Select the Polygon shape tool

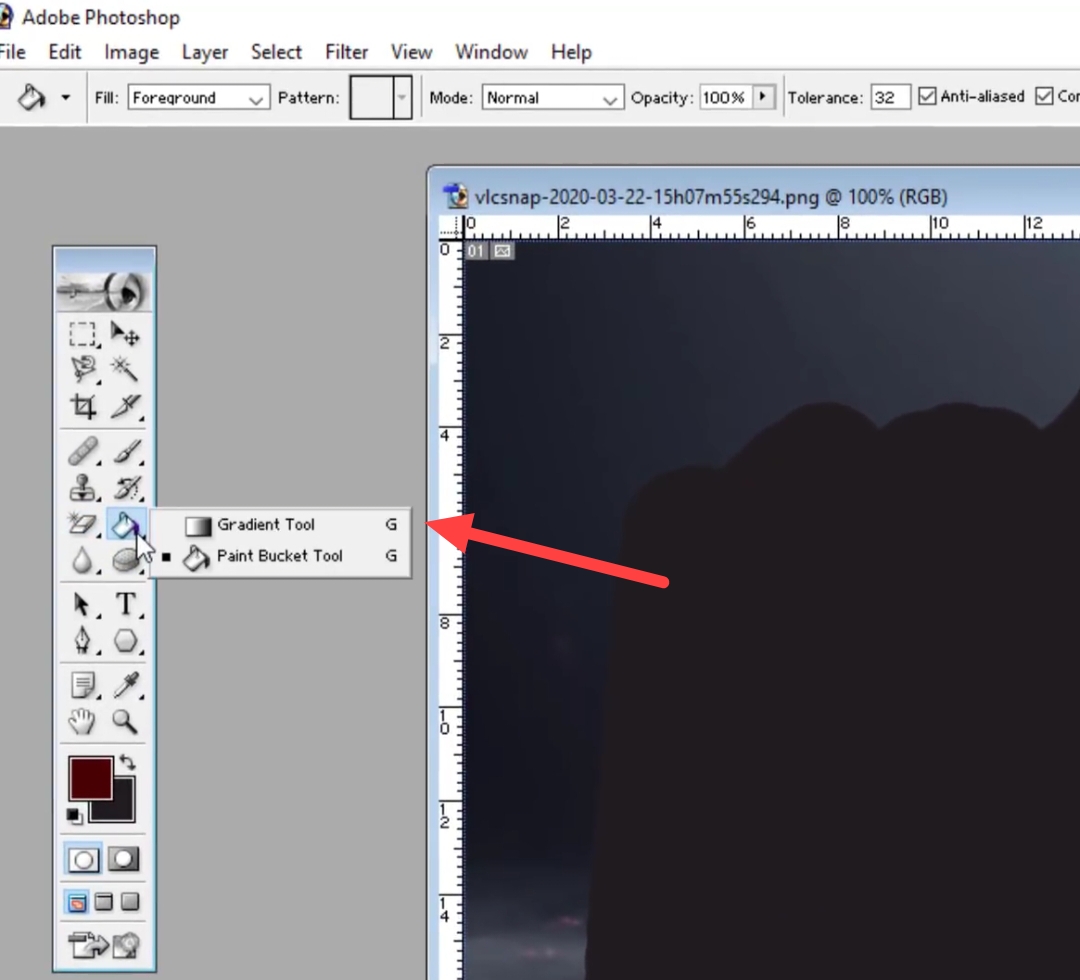(125, 640)
